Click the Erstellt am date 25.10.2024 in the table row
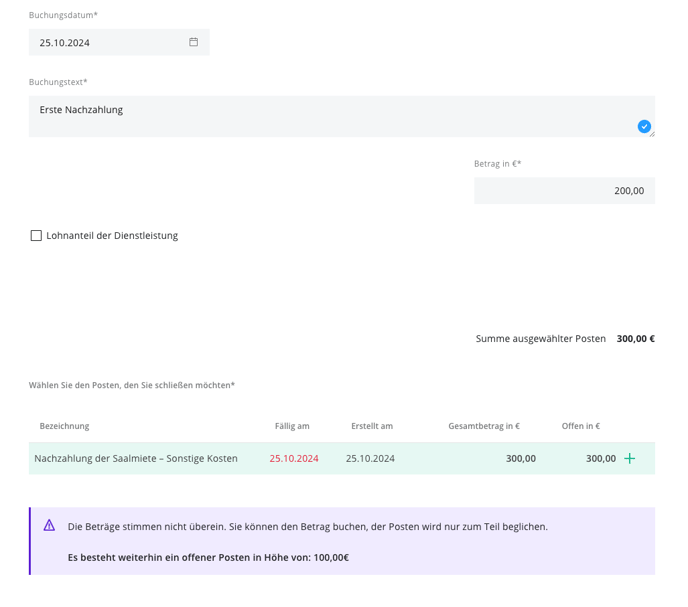This screenshot has width=688, height=607. pyautogui.click(x=370, y=458)
